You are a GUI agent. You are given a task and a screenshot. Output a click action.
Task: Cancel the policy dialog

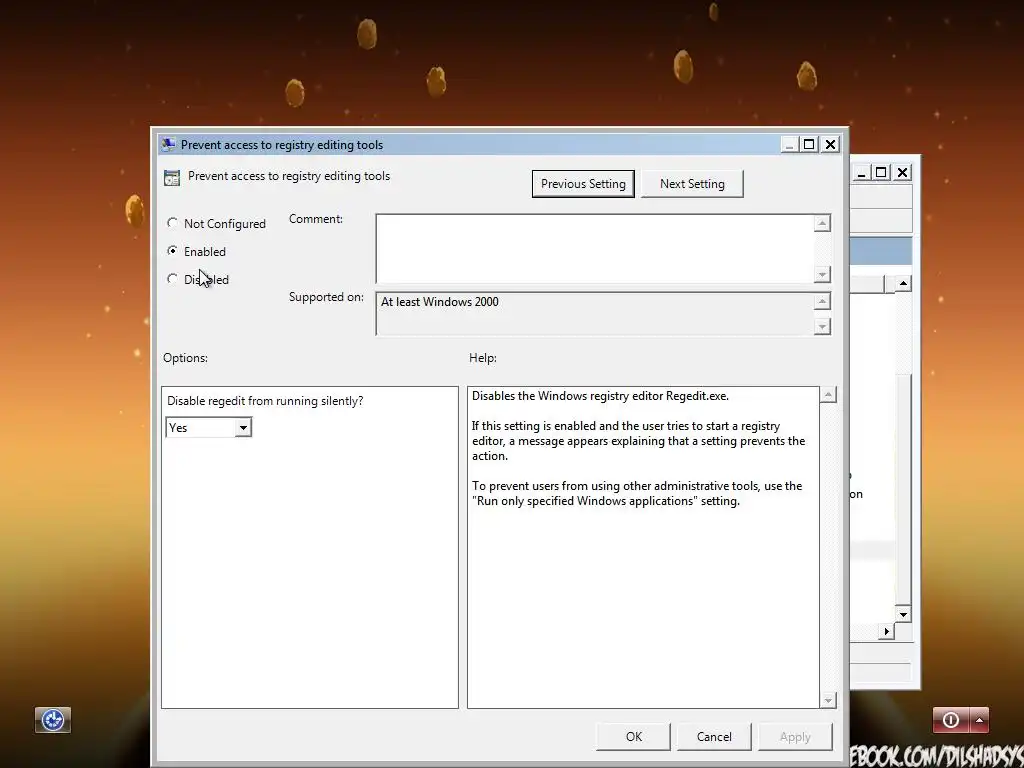tap(714, 737)
